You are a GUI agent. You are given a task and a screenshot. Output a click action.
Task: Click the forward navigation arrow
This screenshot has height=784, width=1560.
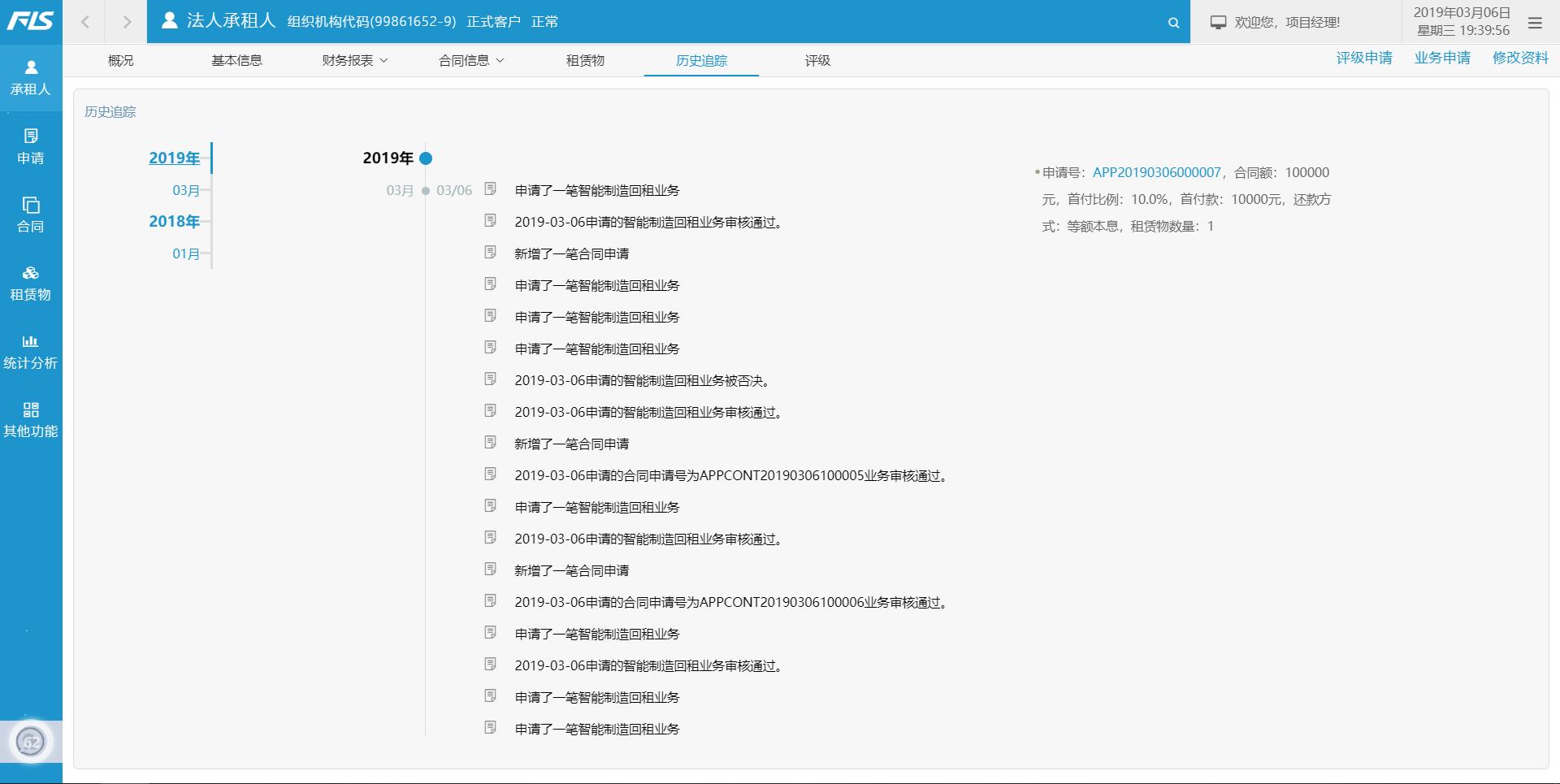click(126, 21)
